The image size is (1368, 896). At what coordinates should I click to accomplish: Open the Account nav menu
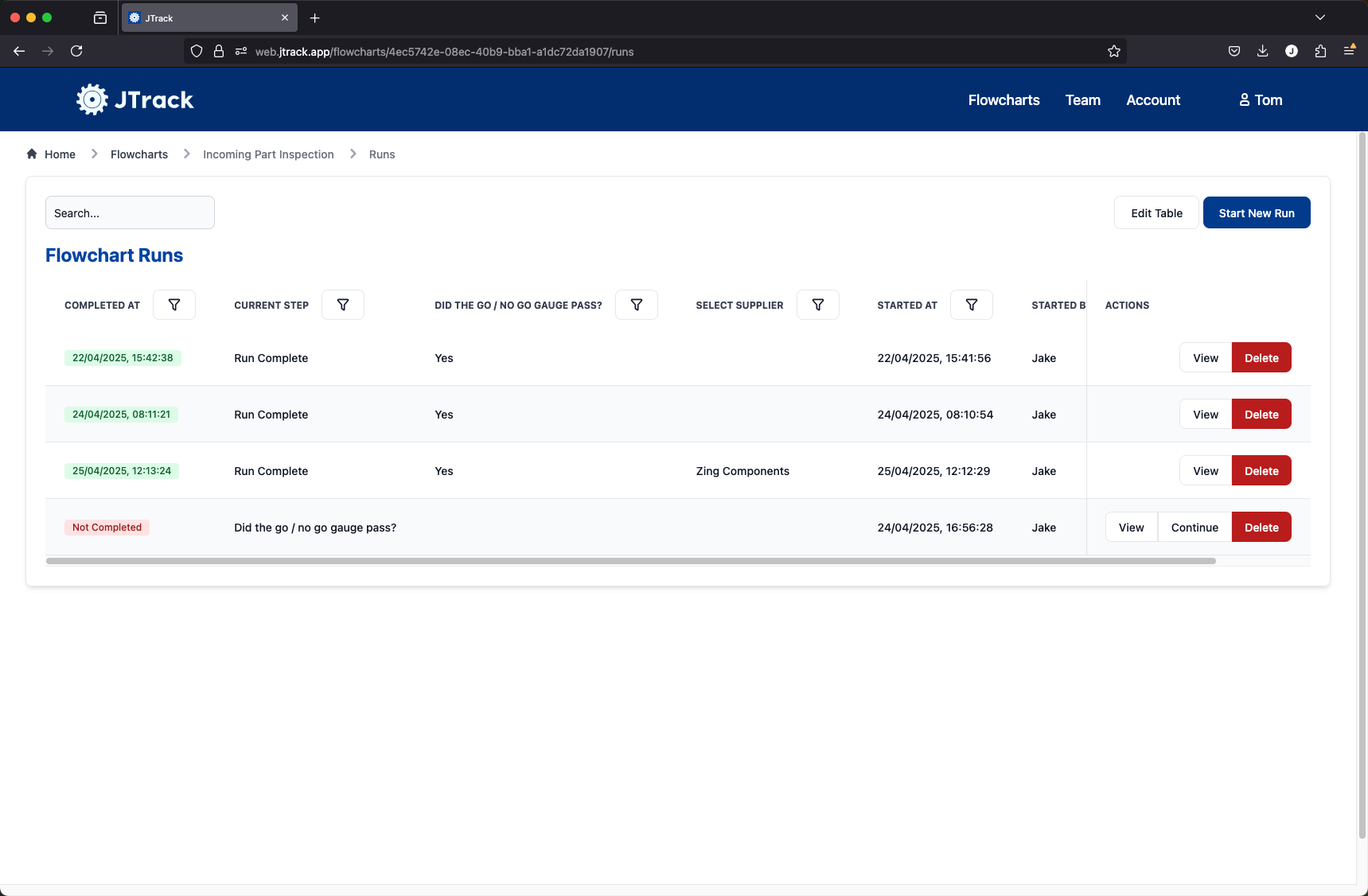pyautogui.click(x=1153, y=99)
